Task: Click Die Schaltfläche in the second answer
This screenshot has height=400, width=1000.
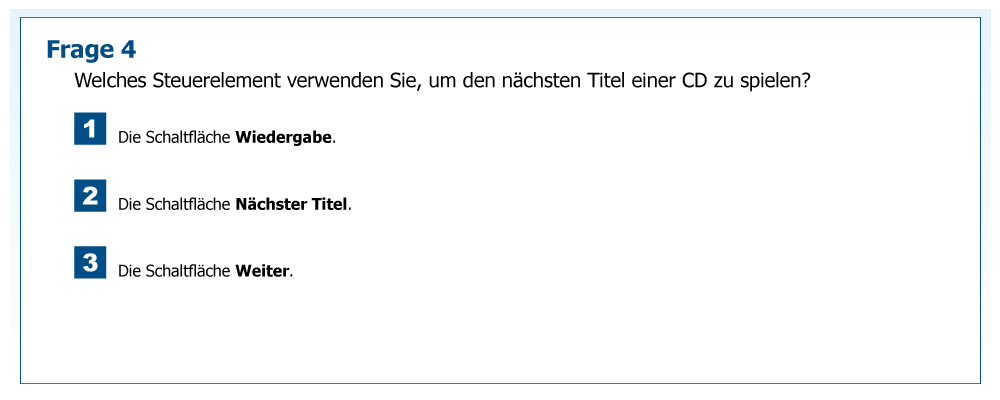Action: click(x=175, y=204)
